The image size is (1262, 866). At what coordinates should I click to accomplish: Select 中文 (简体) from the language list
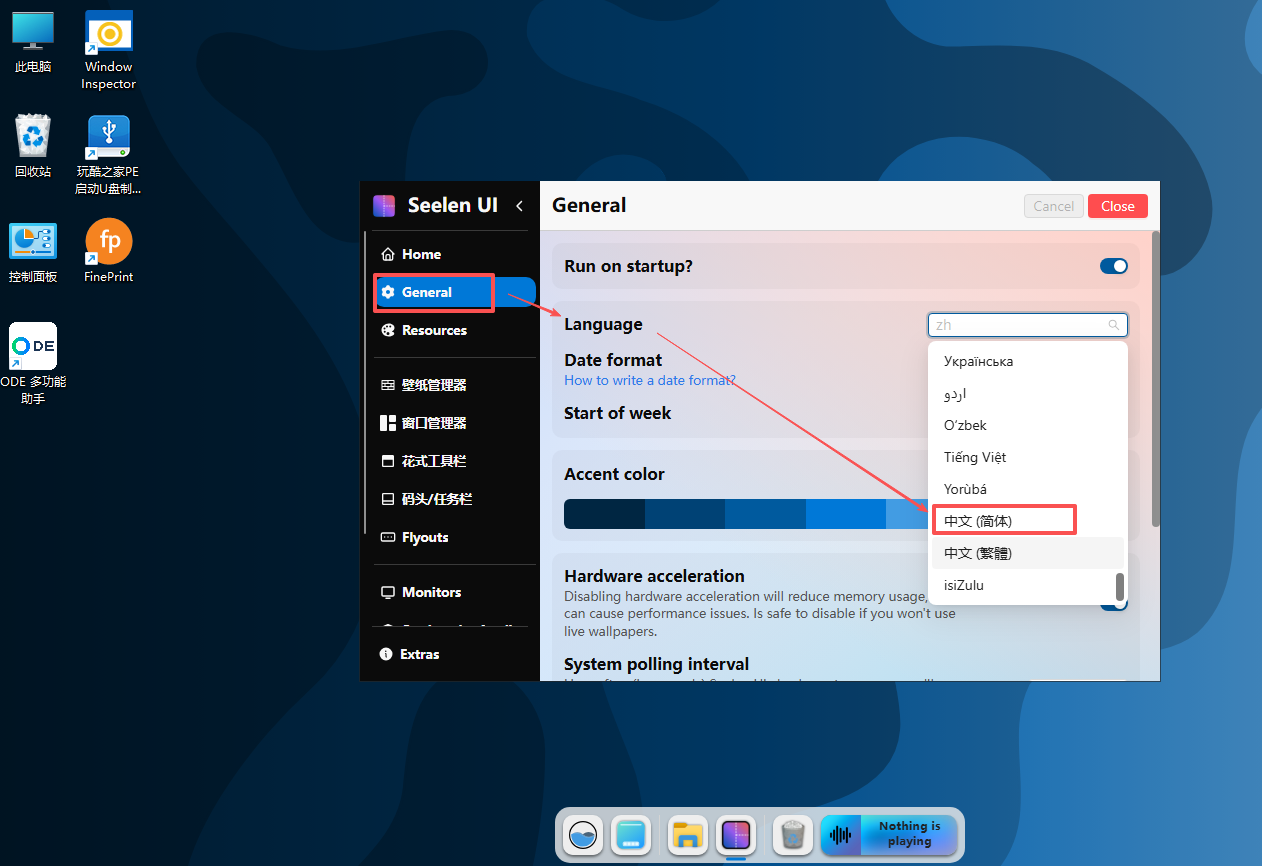pyautogui.click(x=1003, y=521)
